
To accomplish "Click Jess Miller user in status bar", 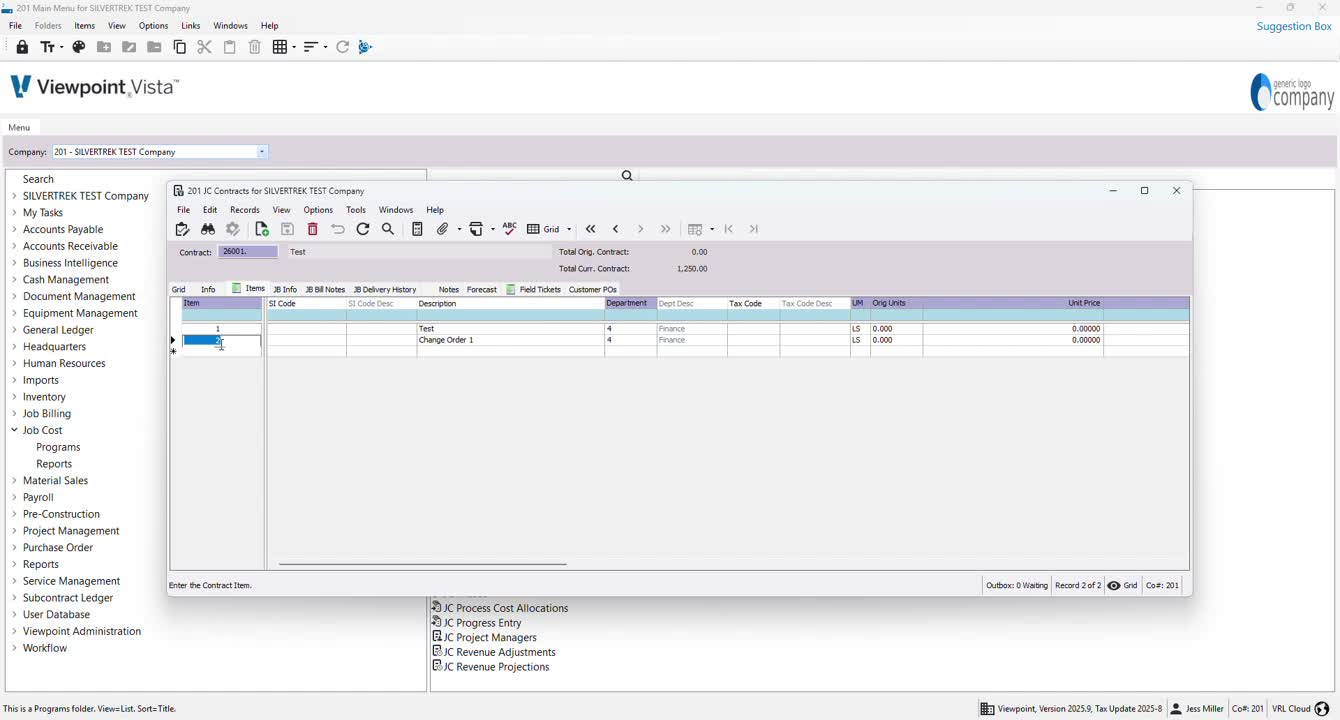I will click(1197, 709).
